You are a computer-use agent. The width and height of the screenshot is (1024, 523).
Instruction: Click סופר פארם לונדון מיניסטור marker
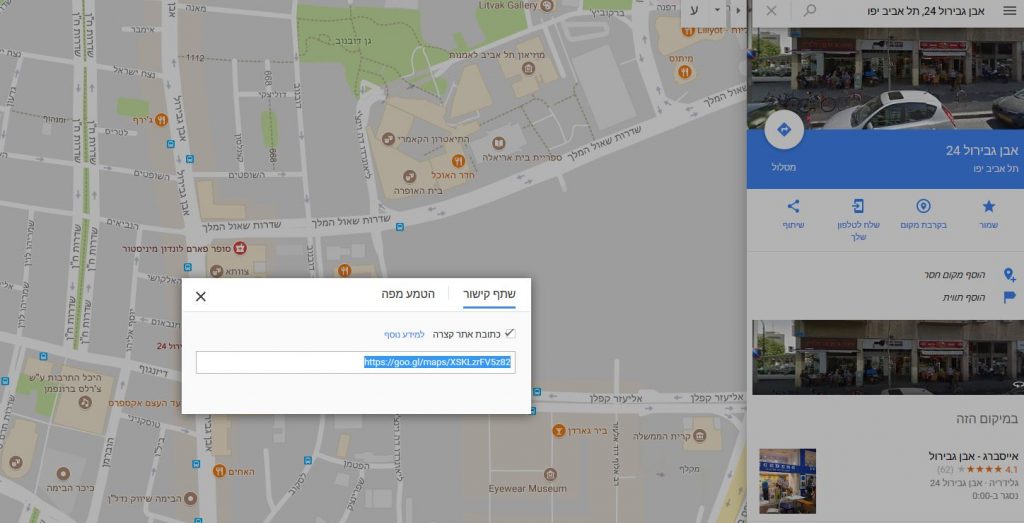(240, 248)
